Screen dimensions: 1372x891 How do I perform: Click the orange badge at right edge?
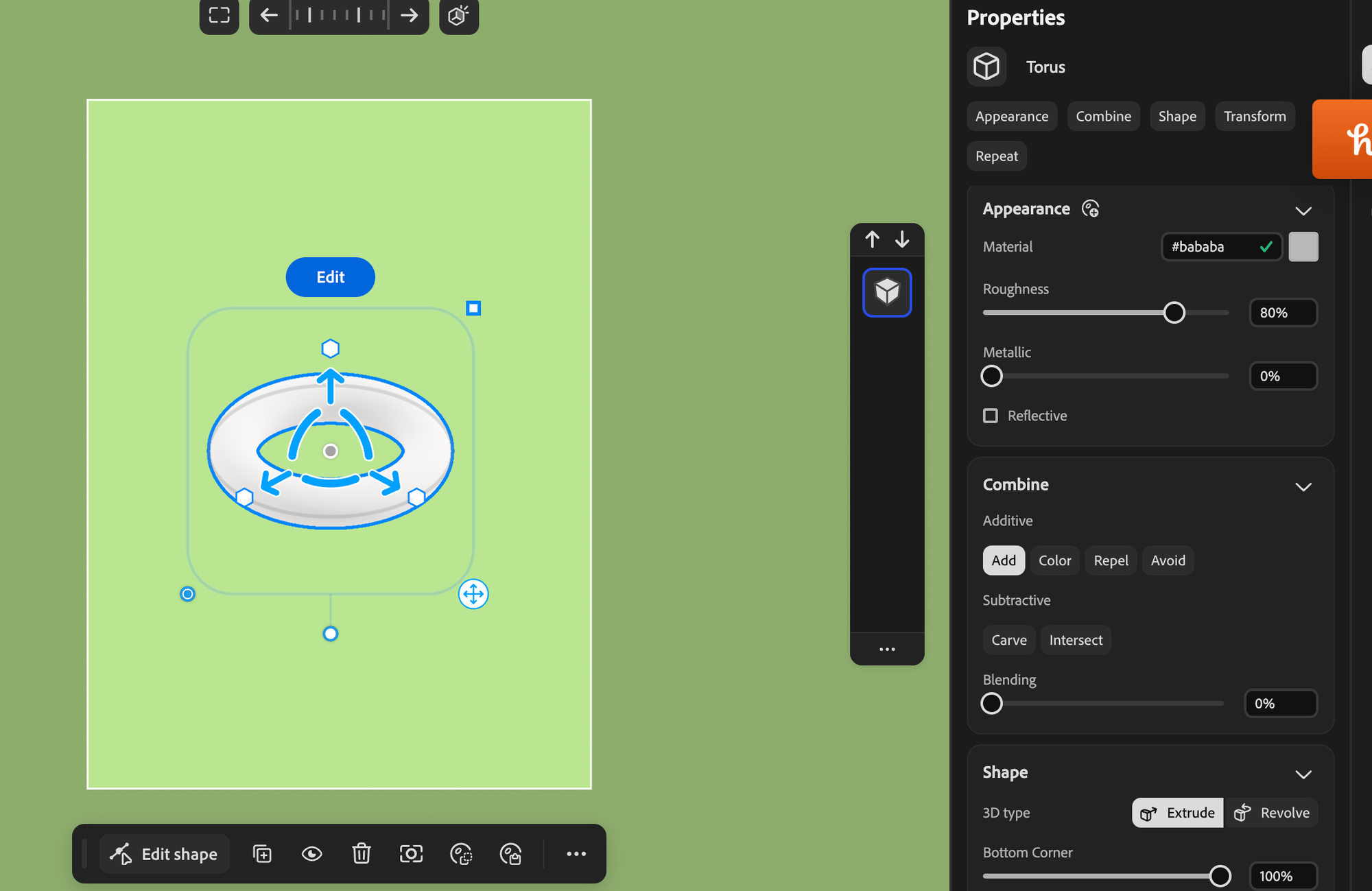pyautogui.click(x=1342, y=139)
